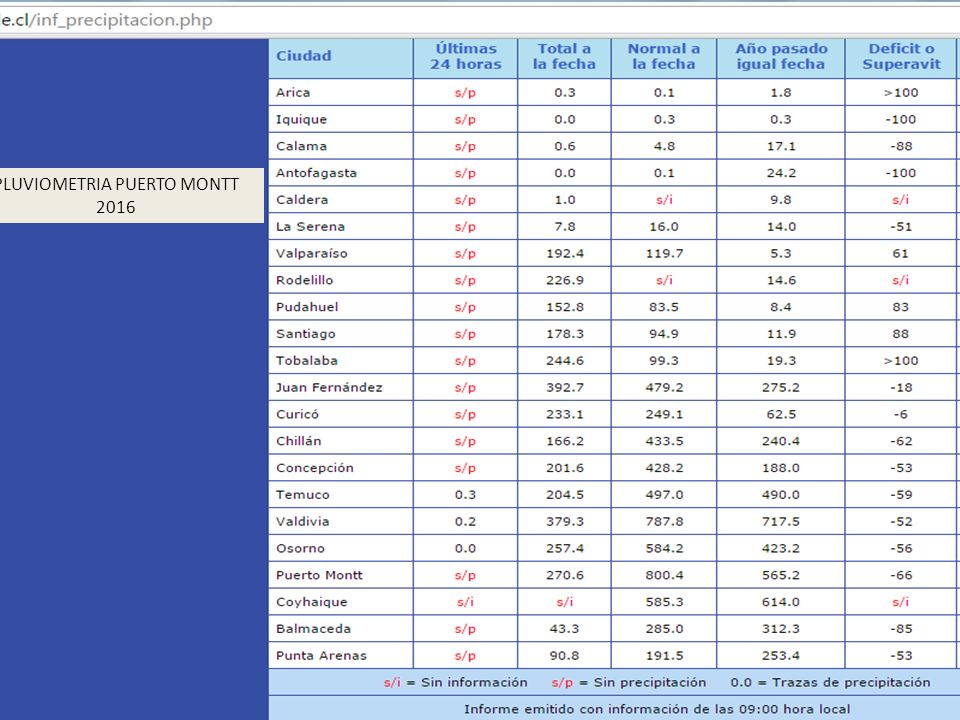
Task: Click Valparaíso total value 192.4
Action: click(564, 253)
